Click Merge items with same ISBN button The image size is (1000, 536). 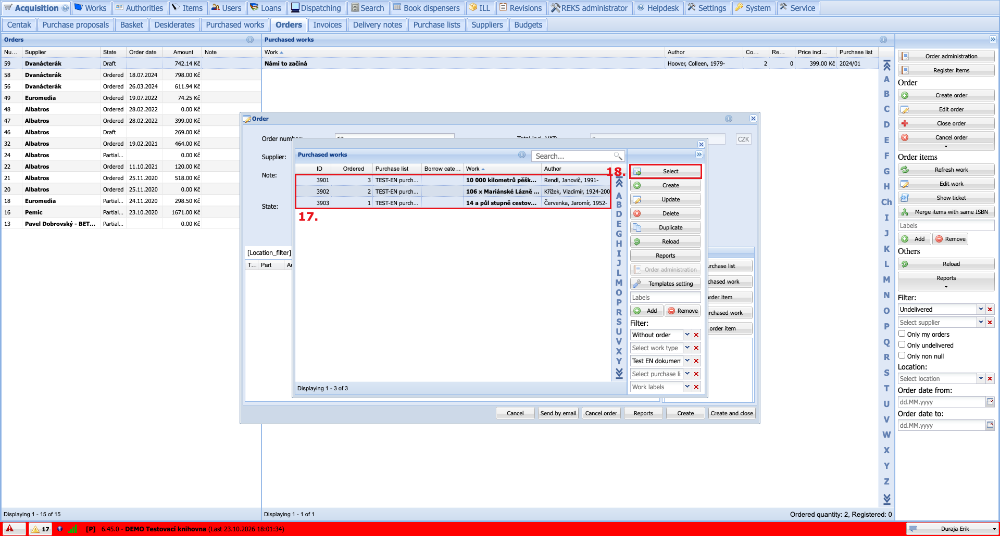pyautogui.click(x=946, y=212)
